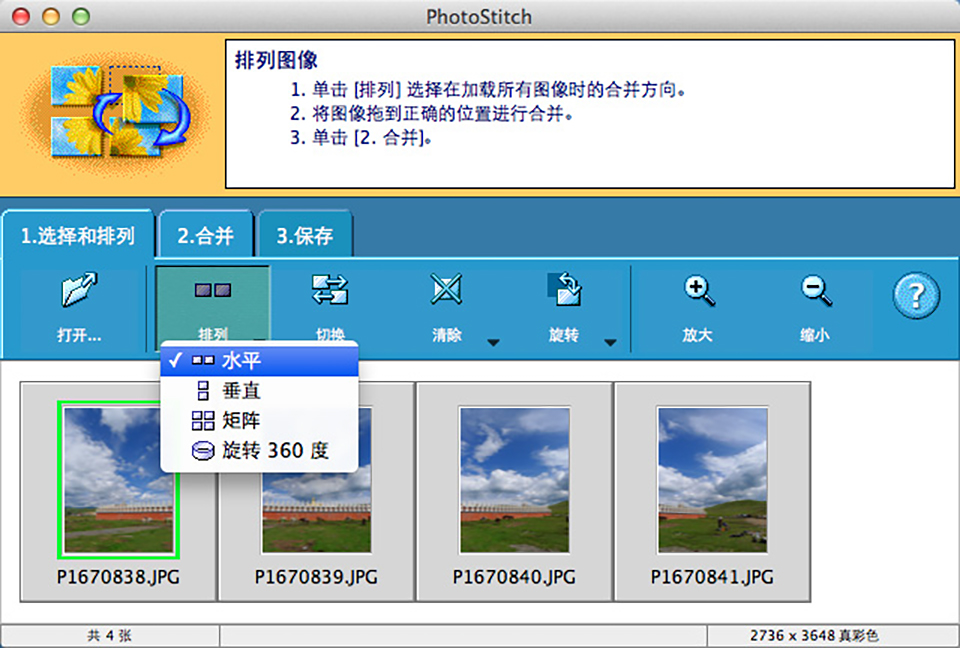
Task: Click the Clear (清除) toolbar icon
Action: 446,291
